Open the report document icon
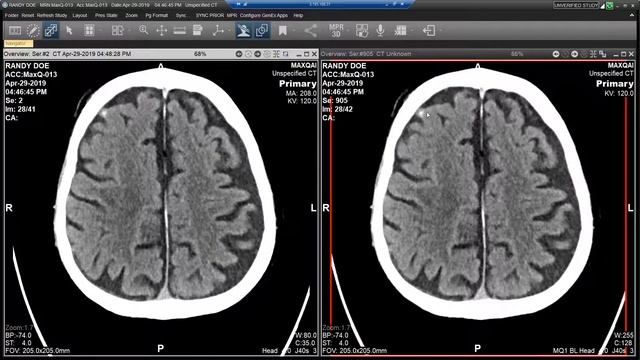The height and width of the screenshot is (360, 640). (x=198, y=30)
